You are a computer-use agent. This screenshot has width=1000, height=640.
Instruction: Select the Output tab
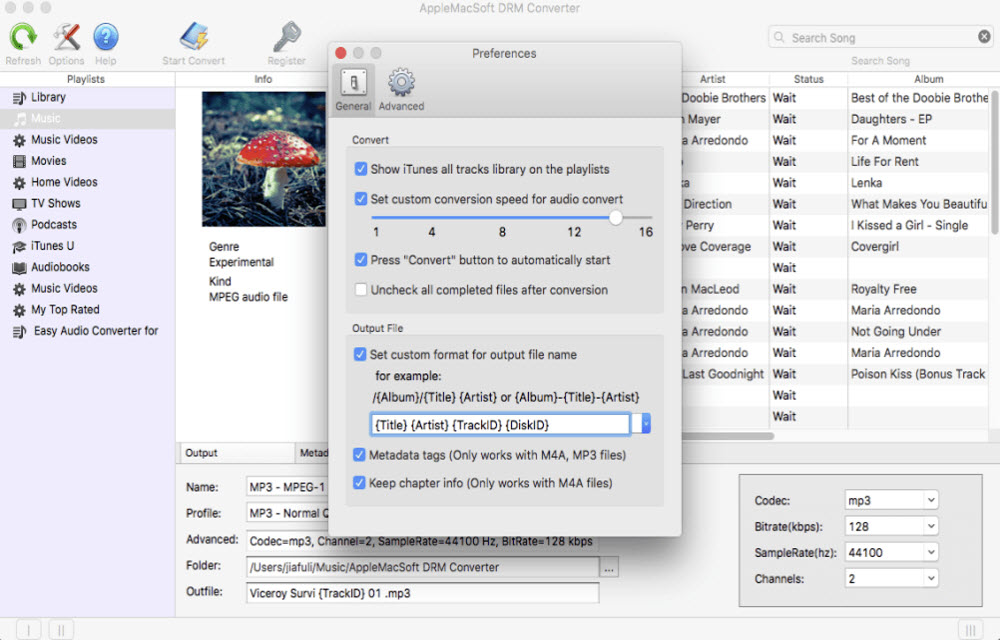click(237, 453)
